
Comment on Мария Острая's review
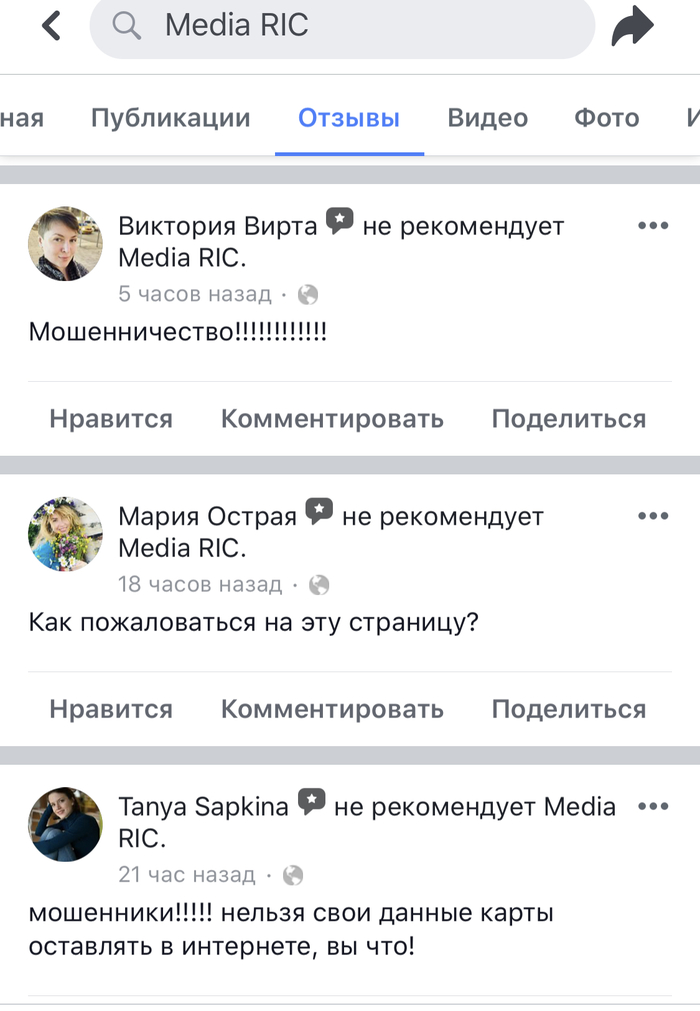[332, 709]
